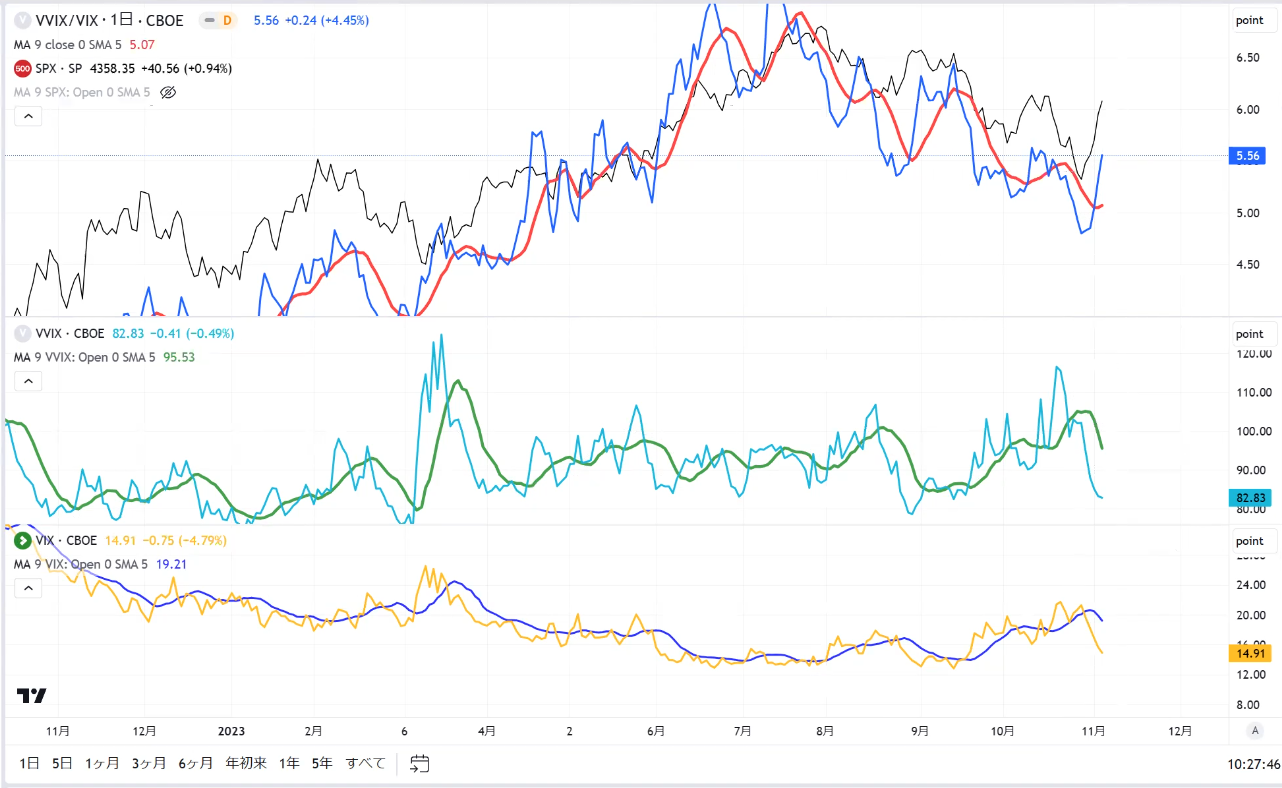Image resolution: width=1282 pixels, height=788 pixels.
Task: Click the 24.00 scale label
Action: pyautogui.click(x=1249, y=586)
